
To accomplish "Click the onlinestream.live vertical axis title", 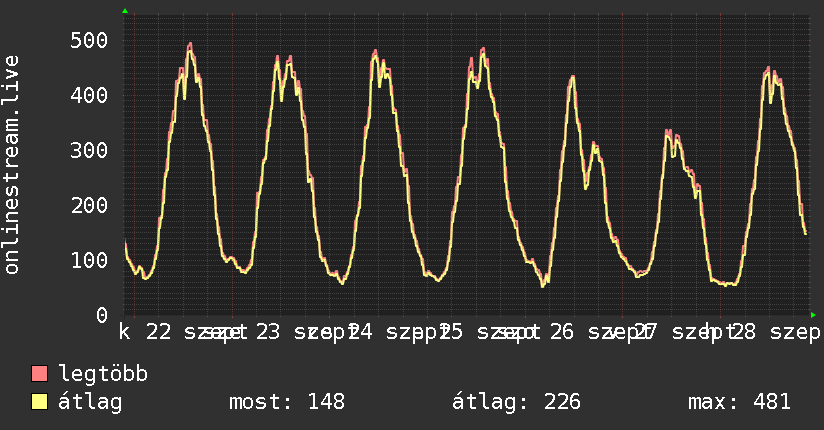I will coord(11,165).
